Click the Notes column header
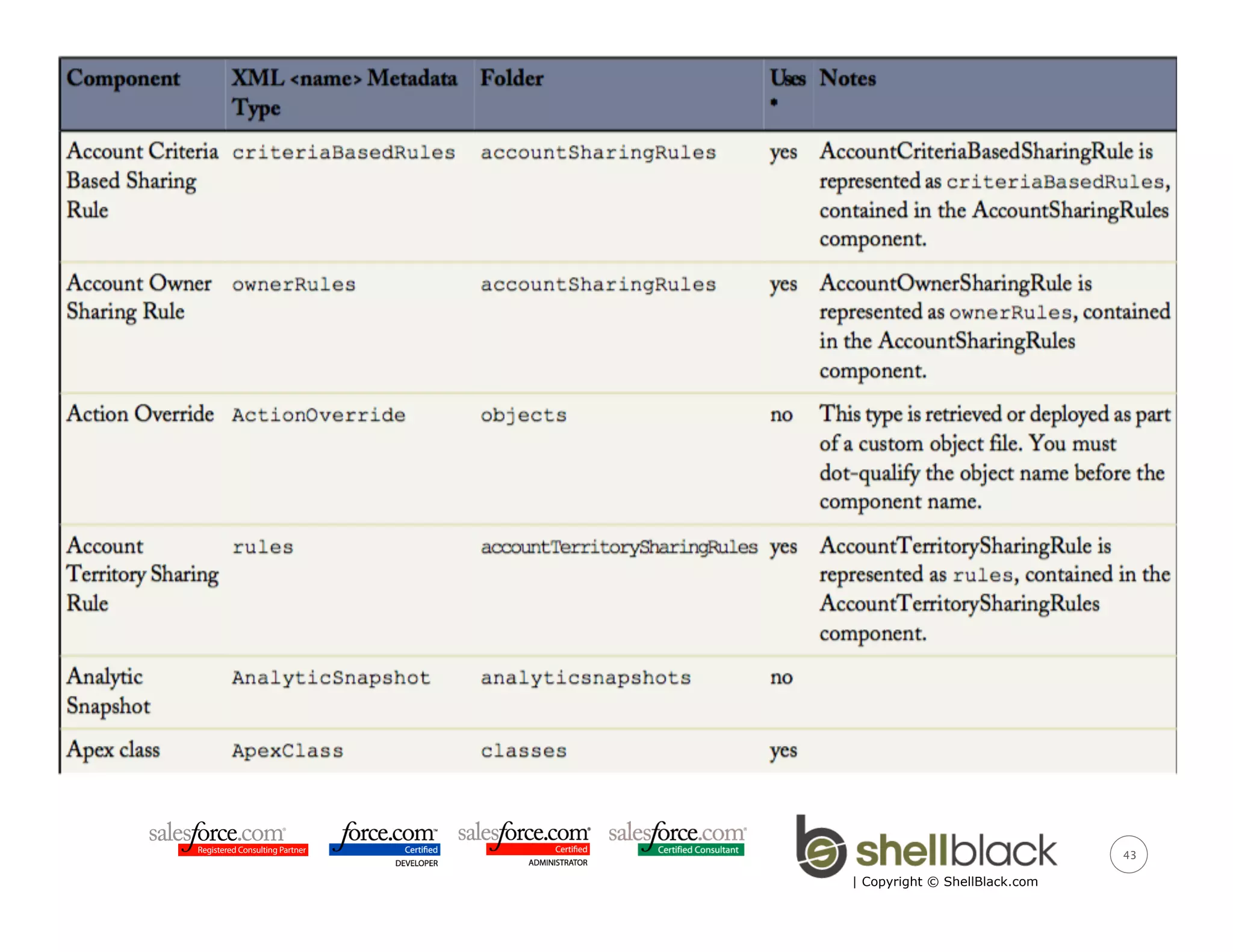This screenshot has width=1233, height=952. (847, 79)
